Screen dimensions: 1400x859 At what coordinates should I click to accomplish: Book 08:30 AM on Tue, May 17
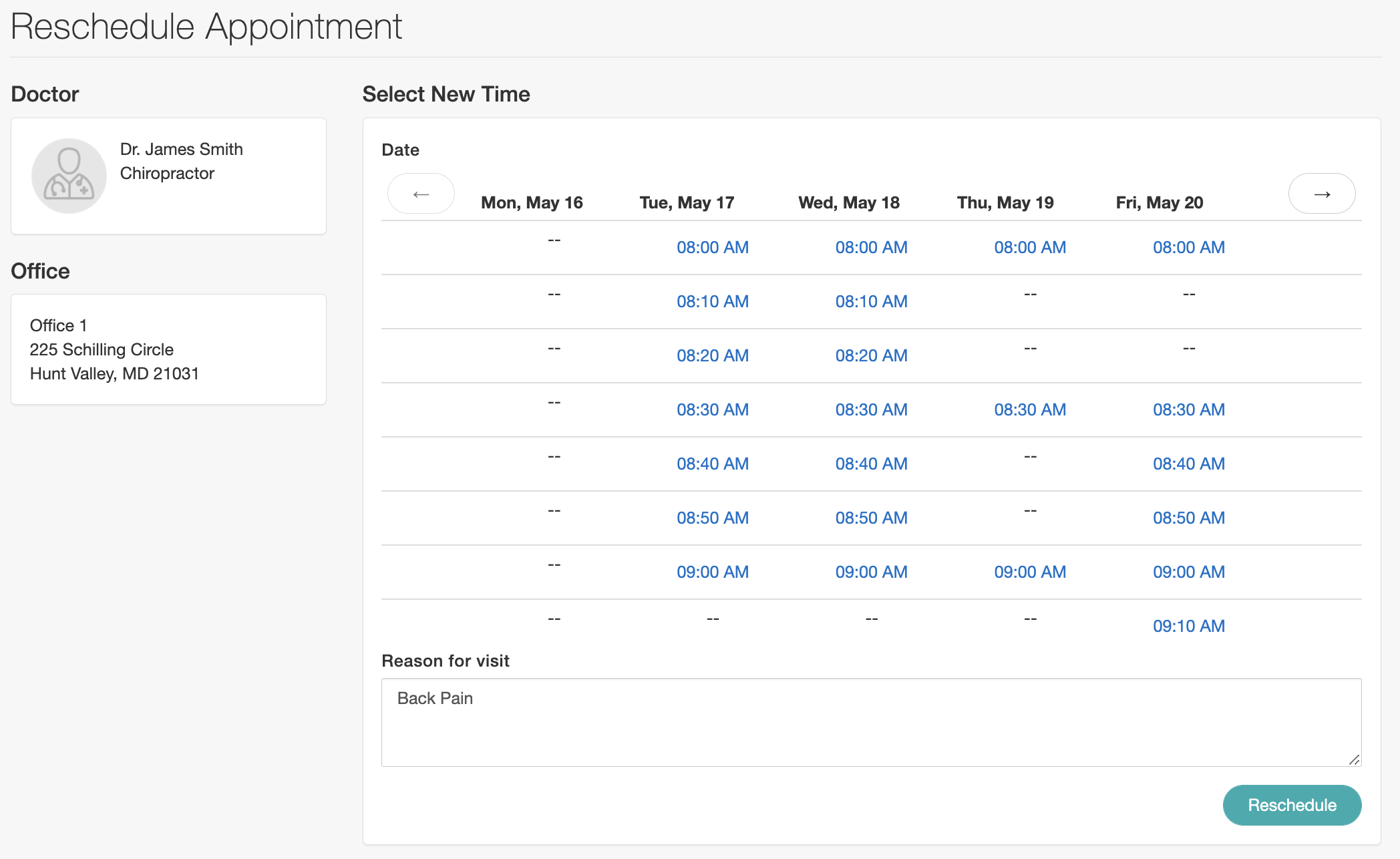[713, 409]
